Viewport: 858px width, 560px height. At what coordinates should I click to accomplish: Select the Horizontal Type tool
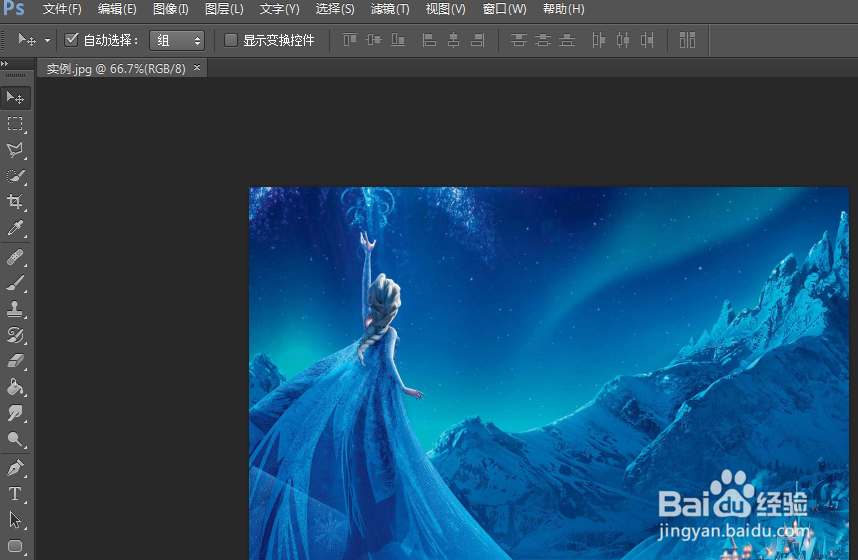pyautogui.click(x=15, y=494)
